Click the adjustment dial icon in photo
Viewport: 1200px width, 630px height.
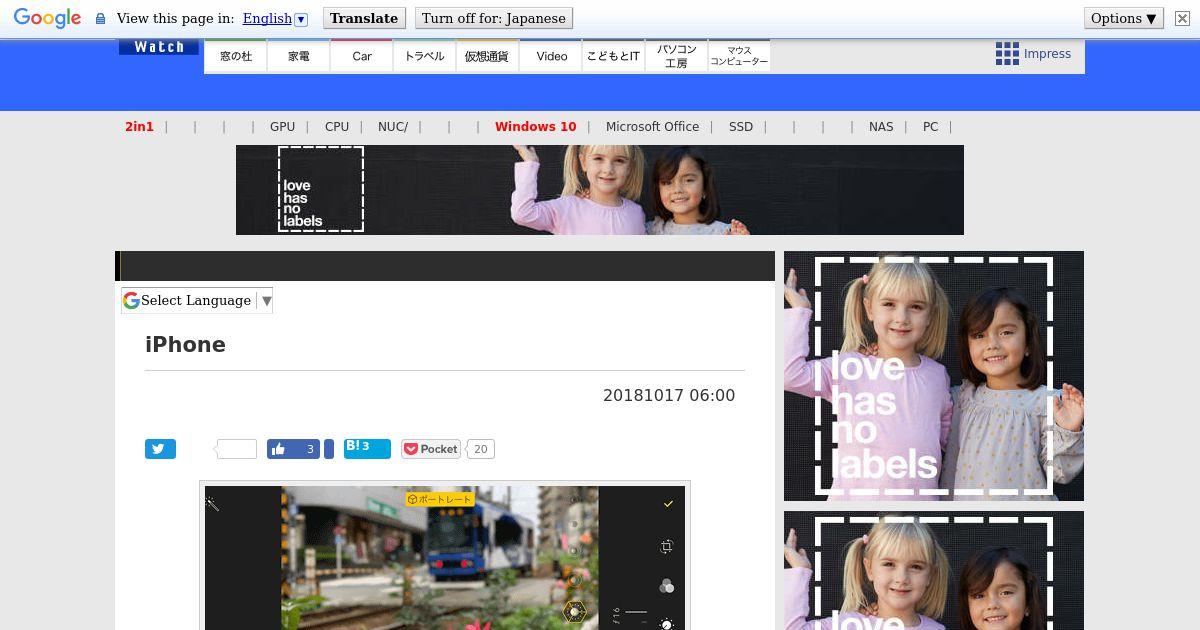pyautogui.click(x=667, y=624)
